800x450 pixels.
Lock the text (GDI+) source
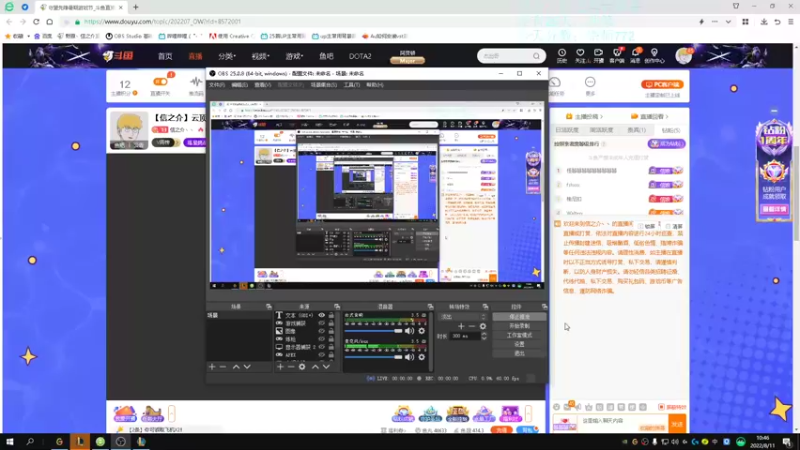(x=331, y=315)
